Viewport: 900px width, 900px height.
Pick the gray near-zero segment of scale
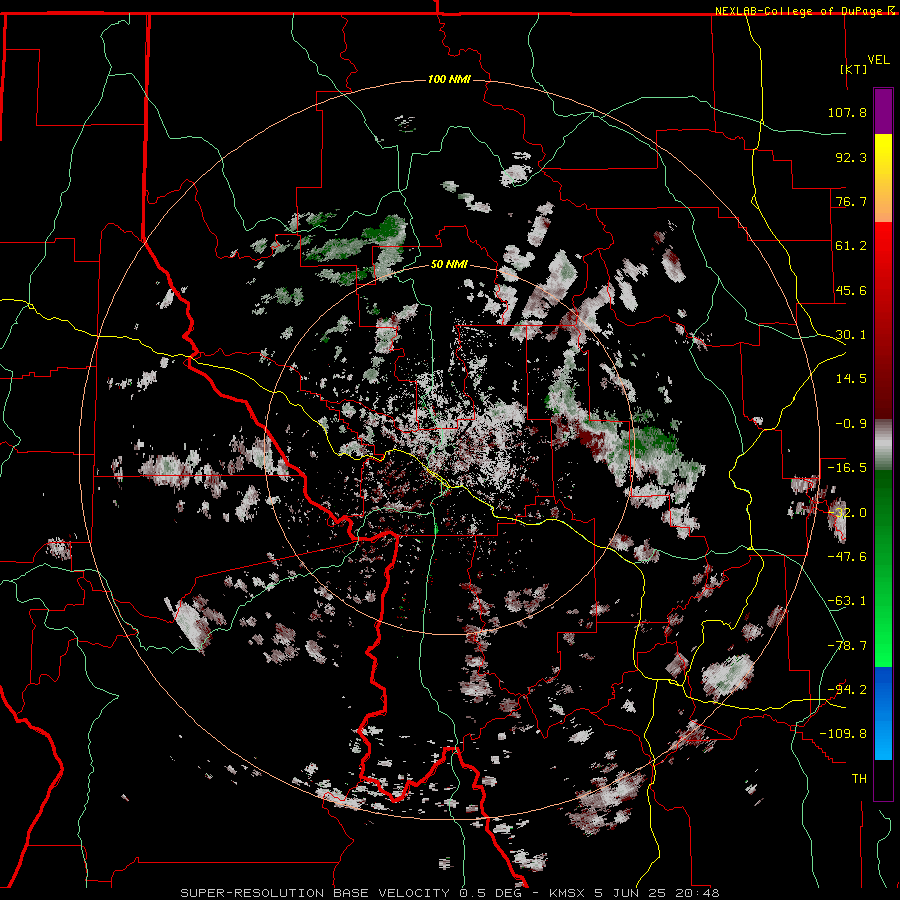point(883,445)
